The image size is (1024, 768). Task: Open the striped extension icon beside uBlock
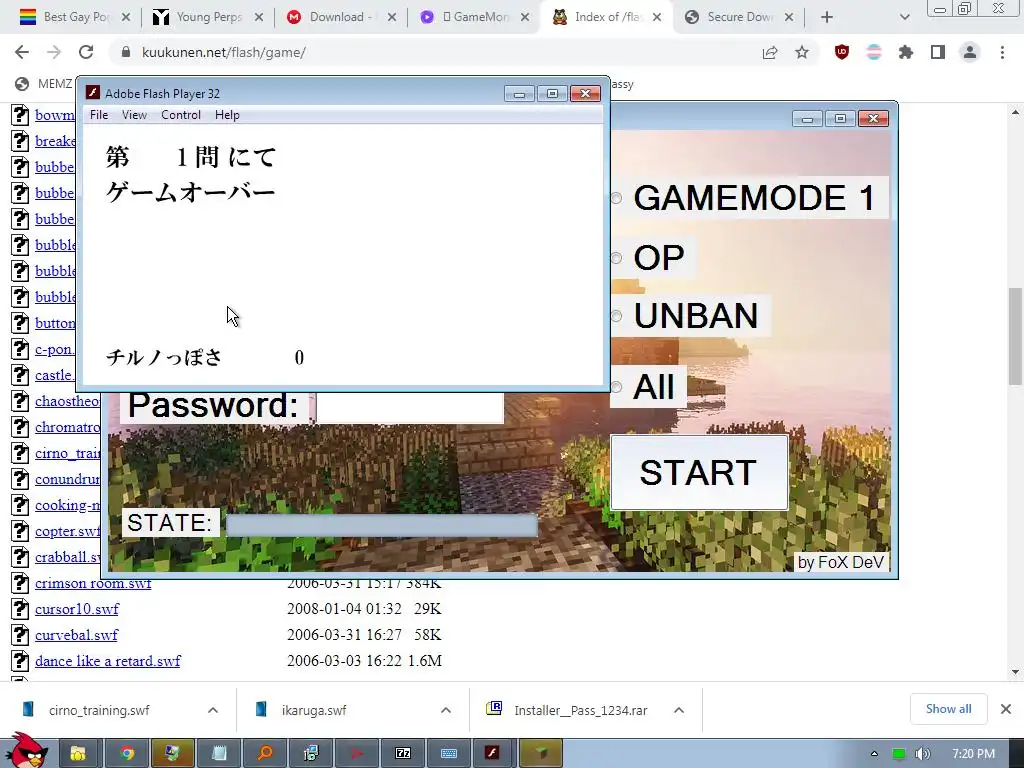point(874,52)
